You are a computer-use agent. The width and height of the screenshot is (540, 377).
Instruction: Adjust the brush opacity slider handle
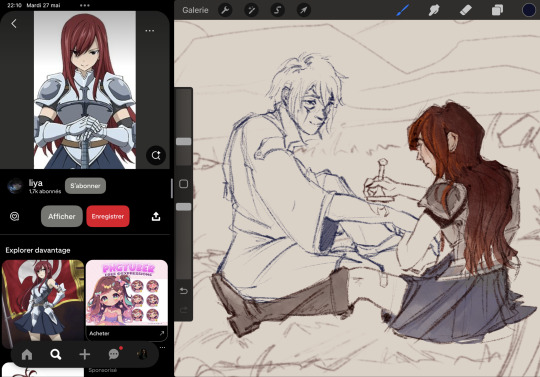pos(184,207)
